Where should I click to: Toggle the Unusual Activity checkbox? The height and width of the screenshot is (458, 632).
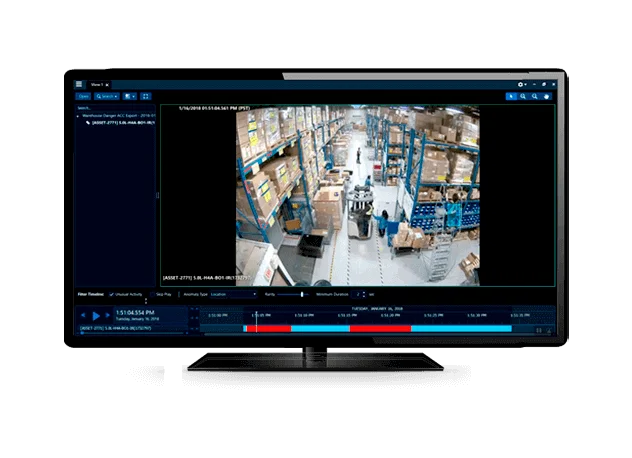(x=111, y=295)
